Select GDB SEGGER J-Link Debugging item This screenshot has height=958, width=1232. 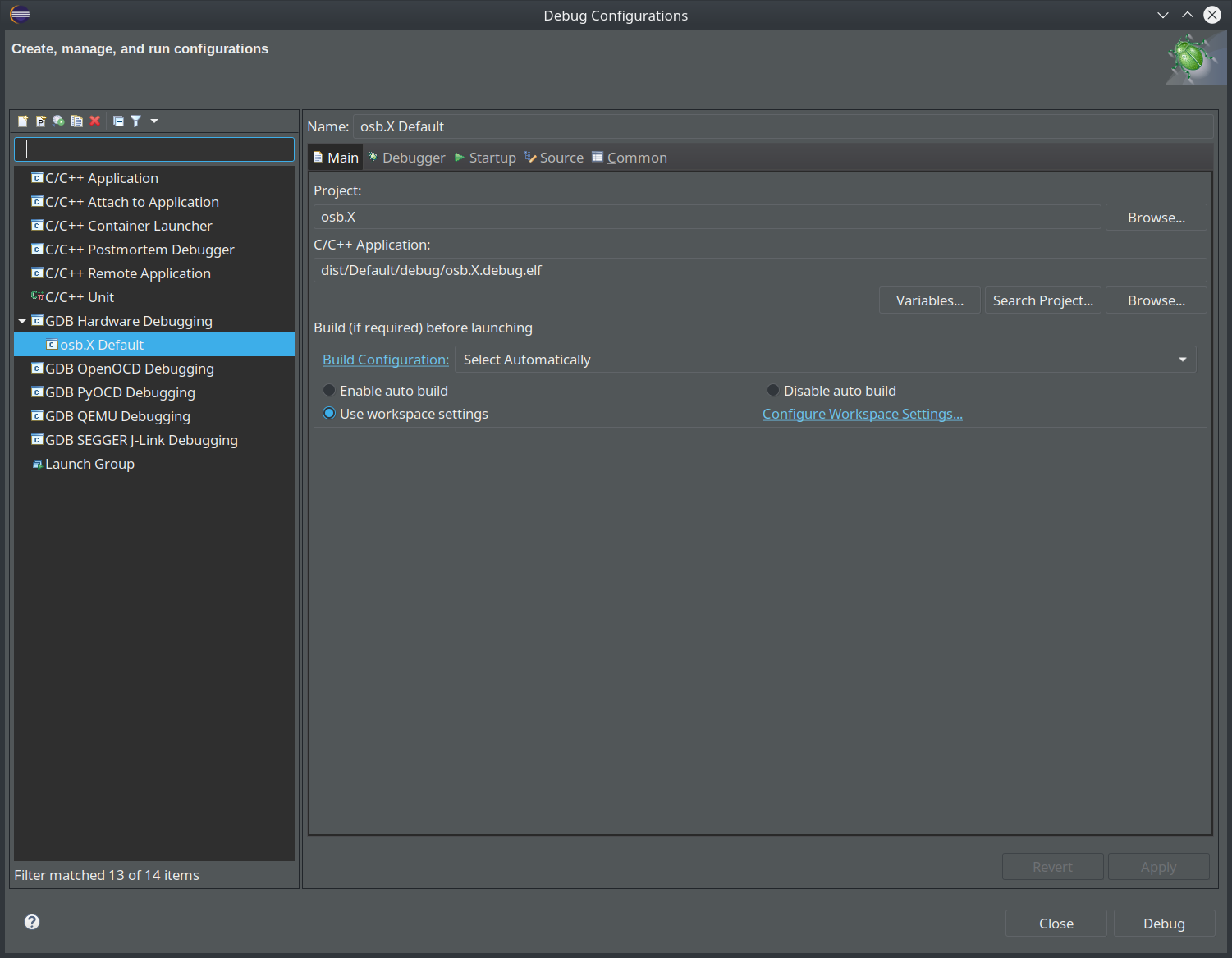pyautogui.click(x=141, y=440)
